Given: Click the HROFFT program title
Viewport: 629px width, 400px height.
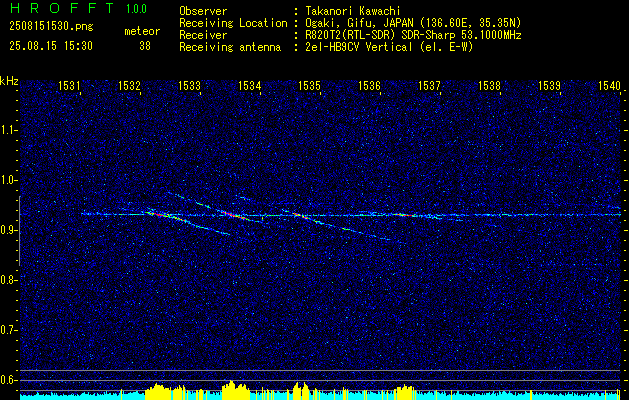Looking at the screenshot, I should click(x=63, y=8).
